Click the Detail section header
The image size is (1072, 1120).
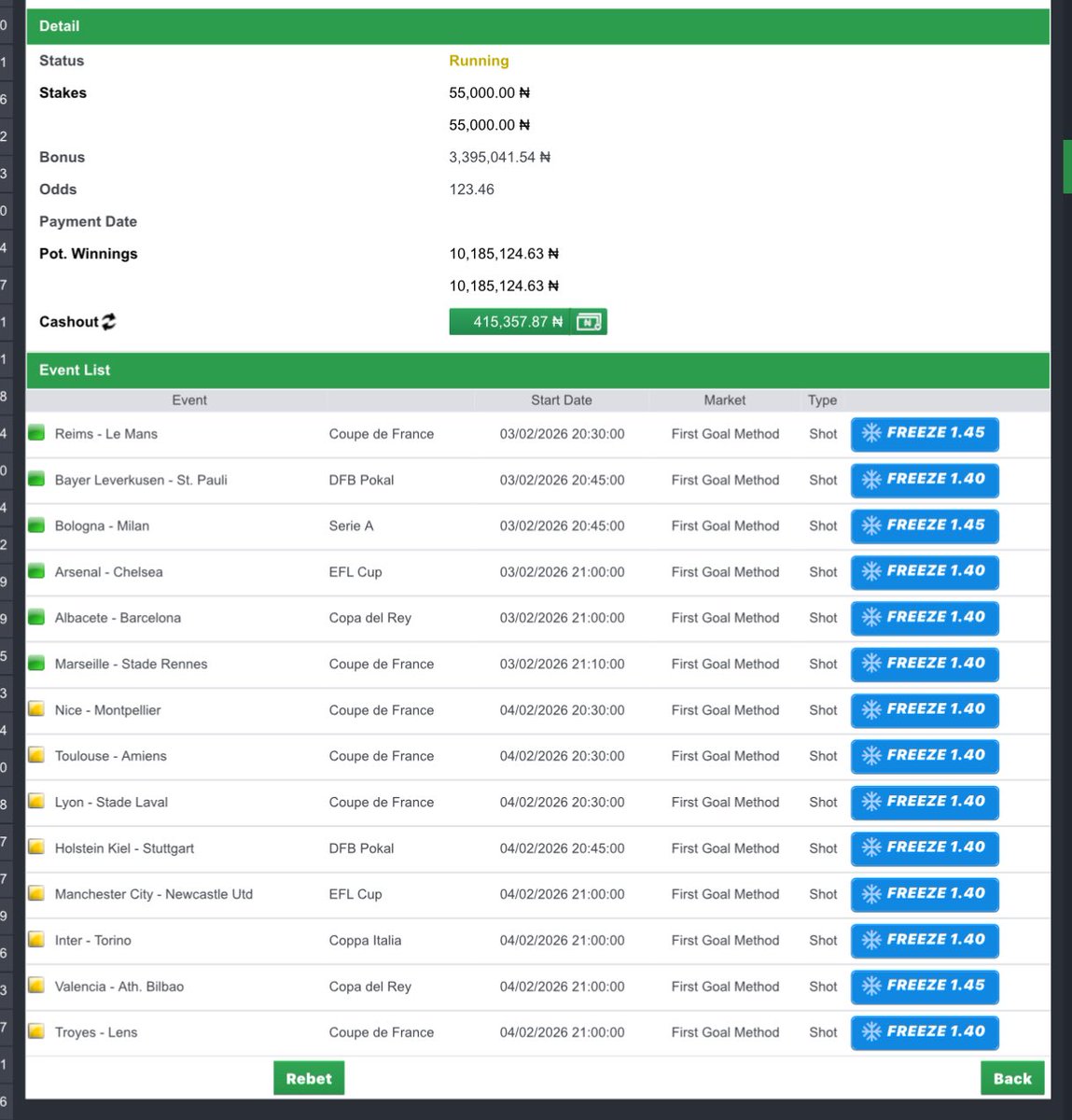pos(537,26)
